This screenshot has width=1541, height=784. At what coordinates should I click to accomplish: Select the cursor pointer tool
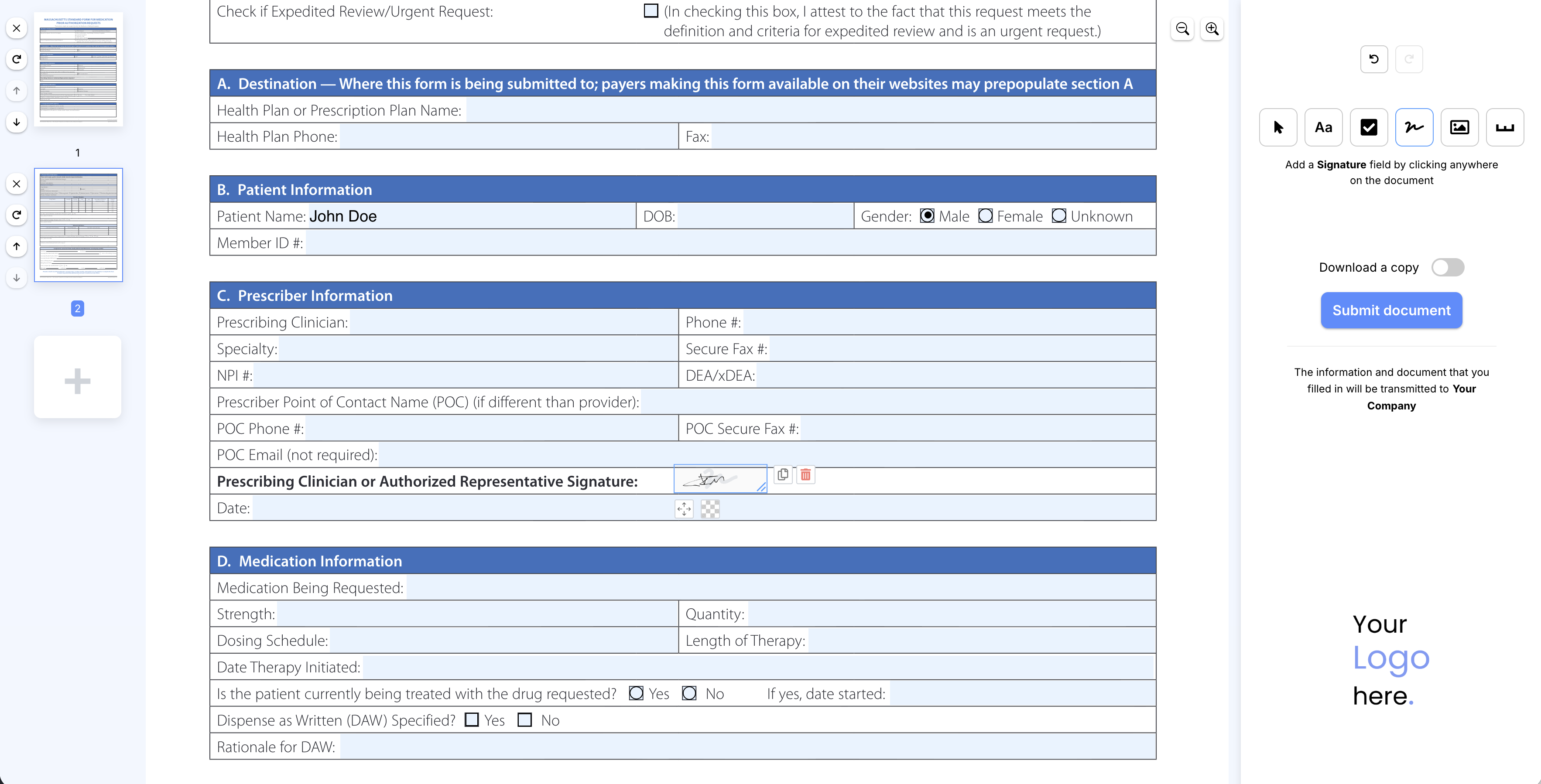coord(1278,127)
